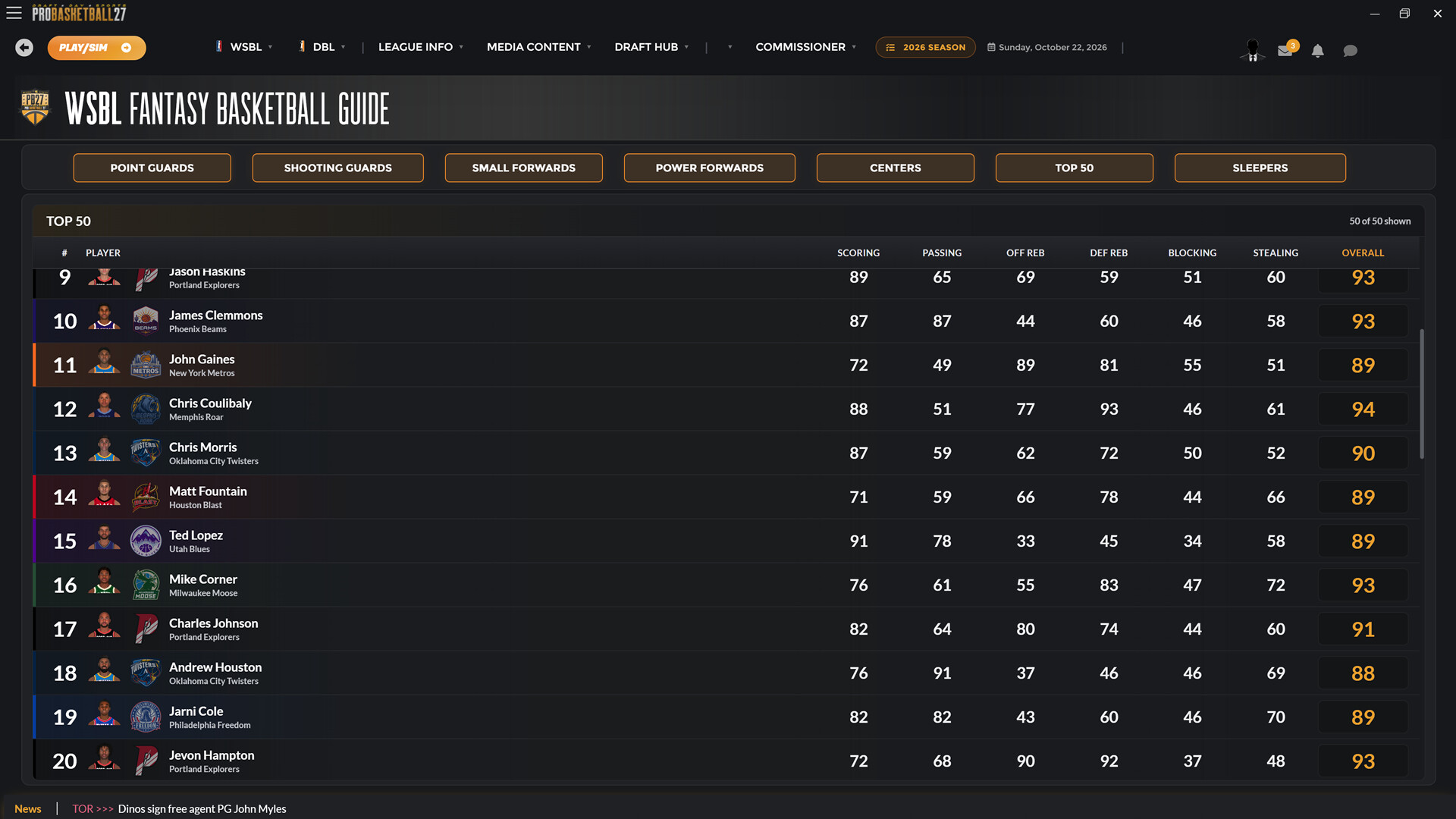Switch to Point Guards tab
The width and height of the screenshot is (1456, 819).
152,168
